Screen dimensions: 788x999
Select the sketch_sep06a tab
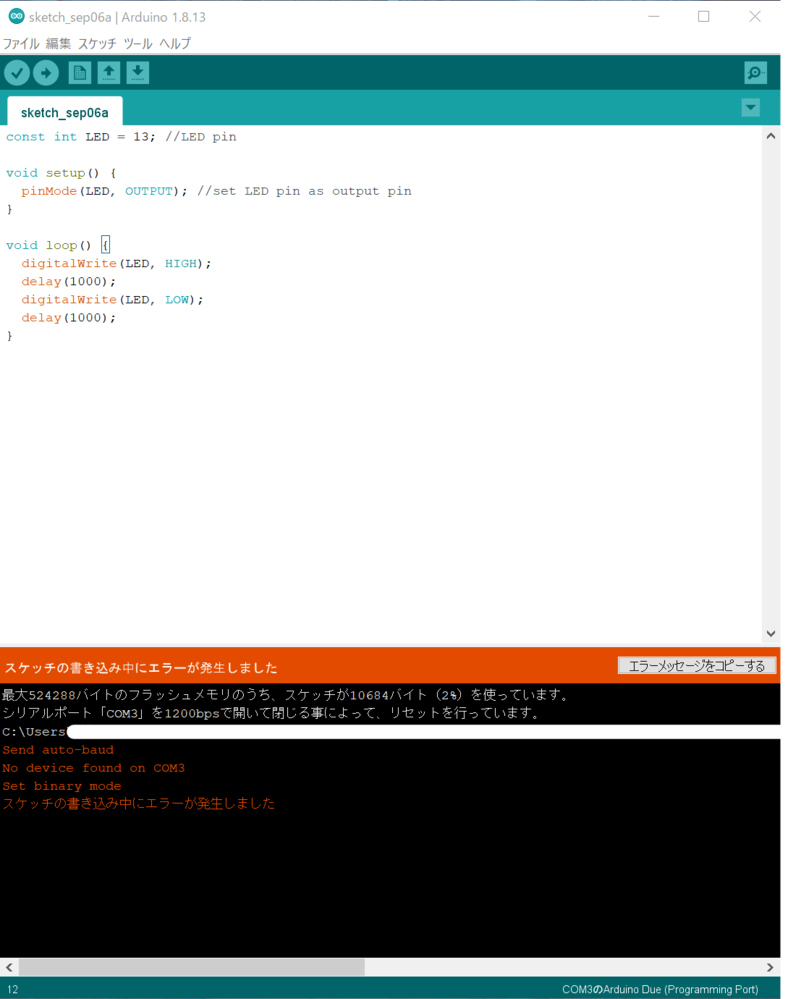click(65, 113)
